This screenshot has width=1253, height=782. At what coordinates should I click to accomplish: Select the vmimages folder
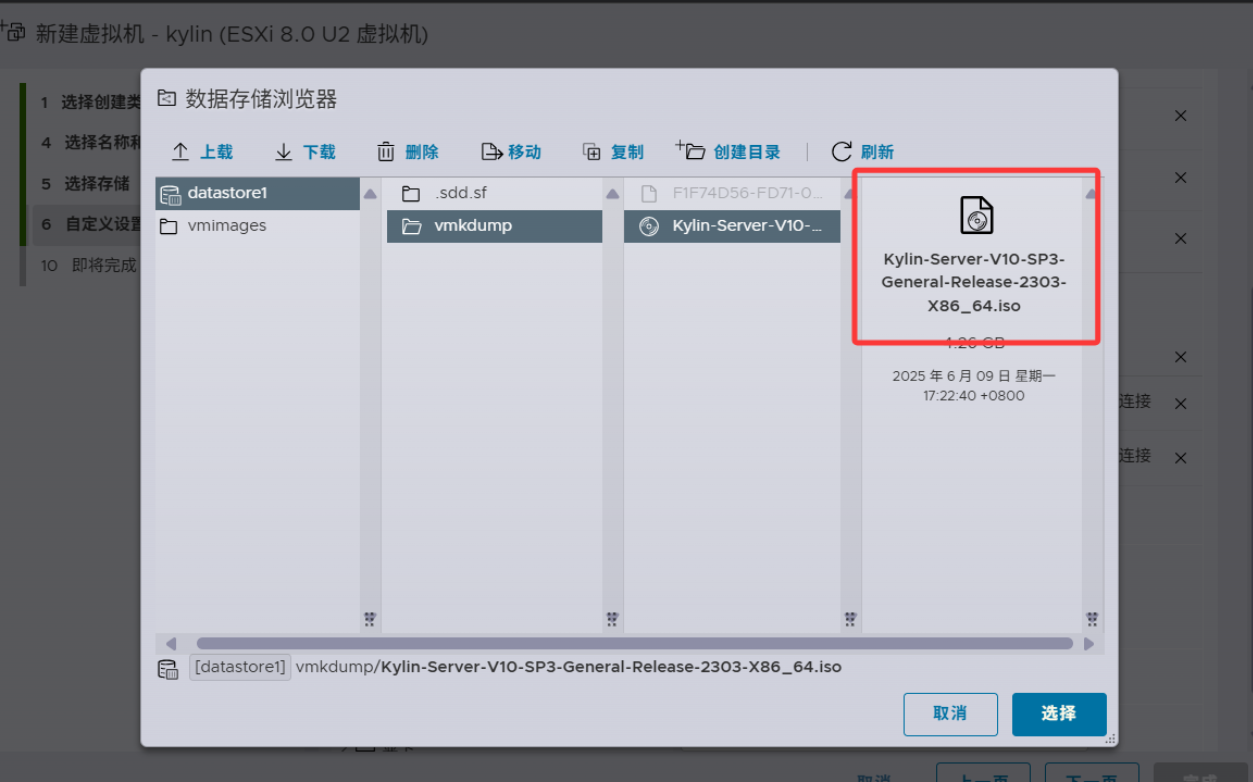click(x=226, y=226)
